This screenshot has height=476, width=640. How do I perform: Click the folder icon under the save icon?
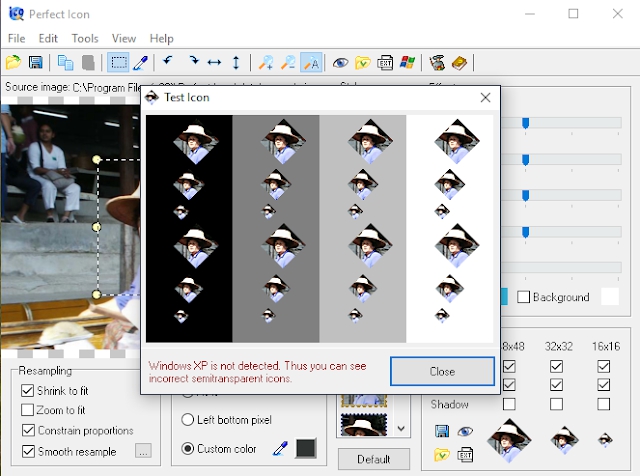[x=442, y=454]
